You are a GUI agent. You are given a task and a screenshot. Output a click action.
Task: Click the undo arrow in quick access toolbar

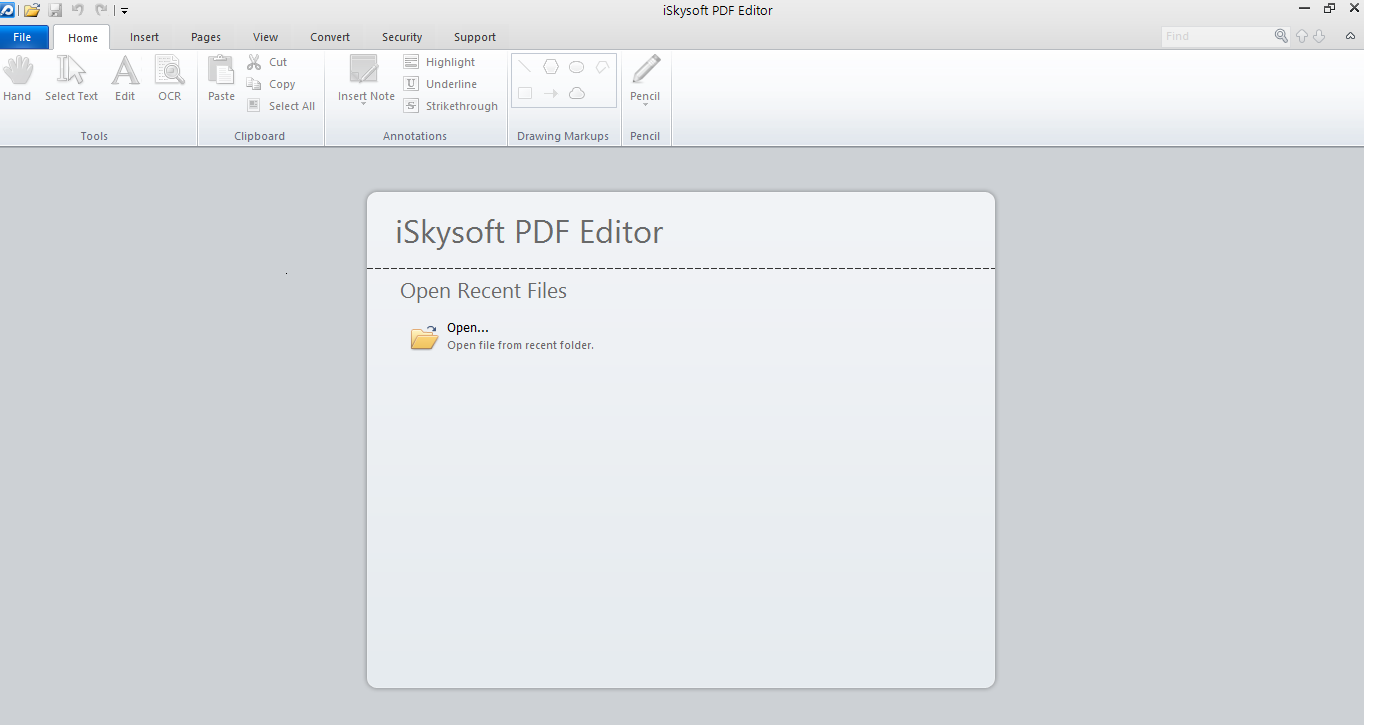click(x=78, y=10)
